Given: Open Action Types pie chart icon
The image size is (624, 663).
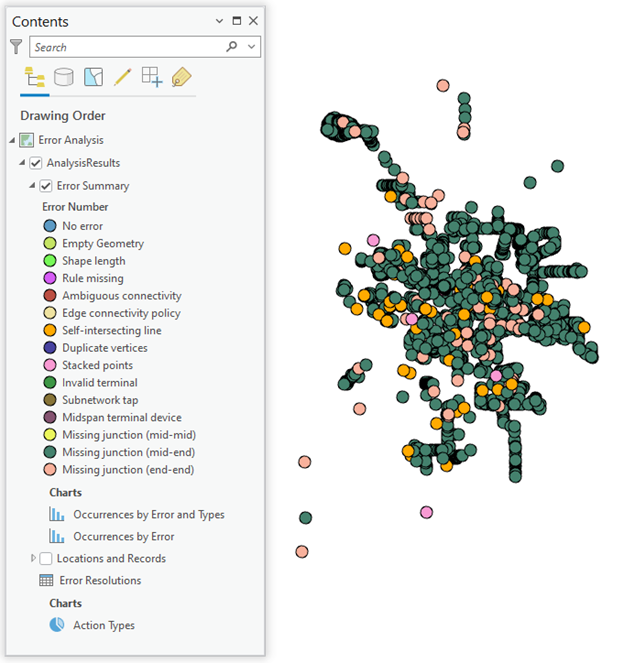Looking at the screenshot, I should (57, 625).
